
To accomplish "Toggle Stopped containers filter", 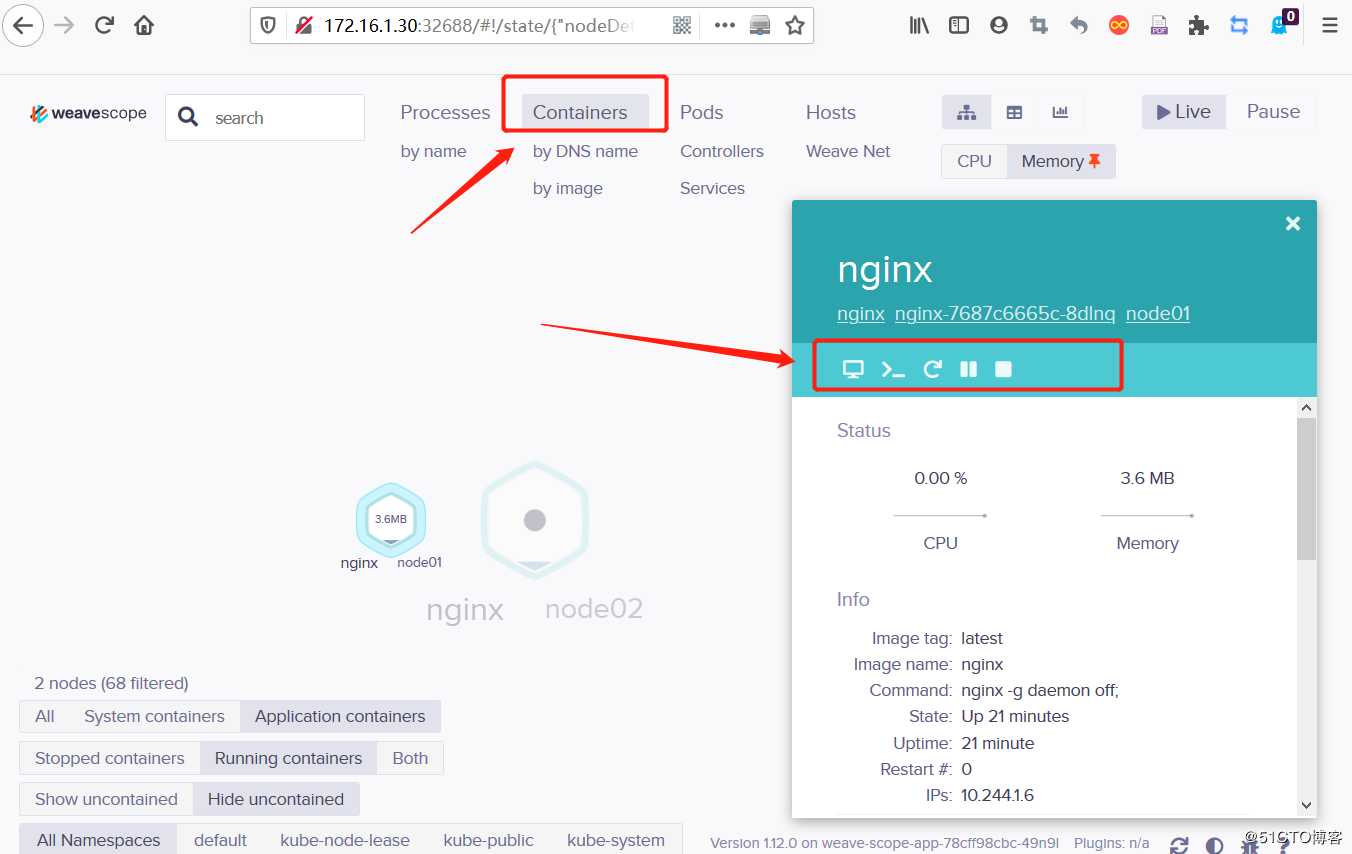I will click(x=110, y=758).
